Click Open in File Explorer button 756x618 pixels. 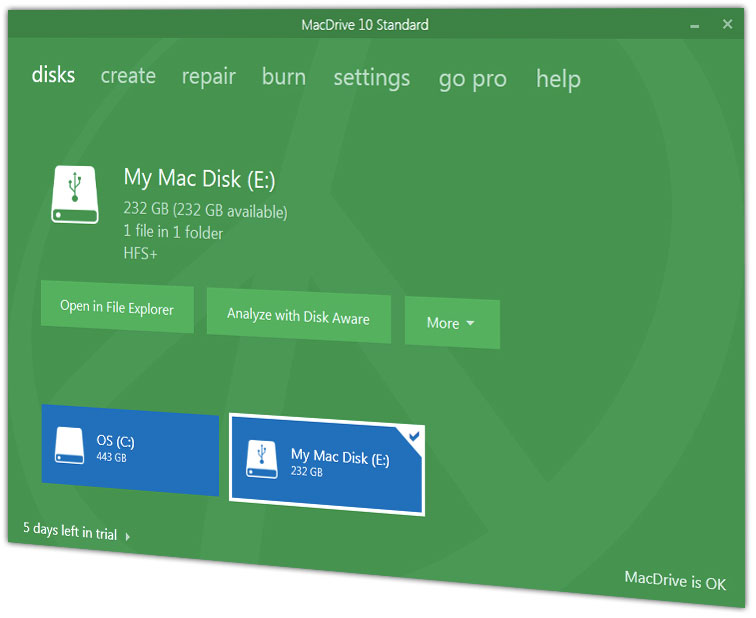(x=117, y=307)
